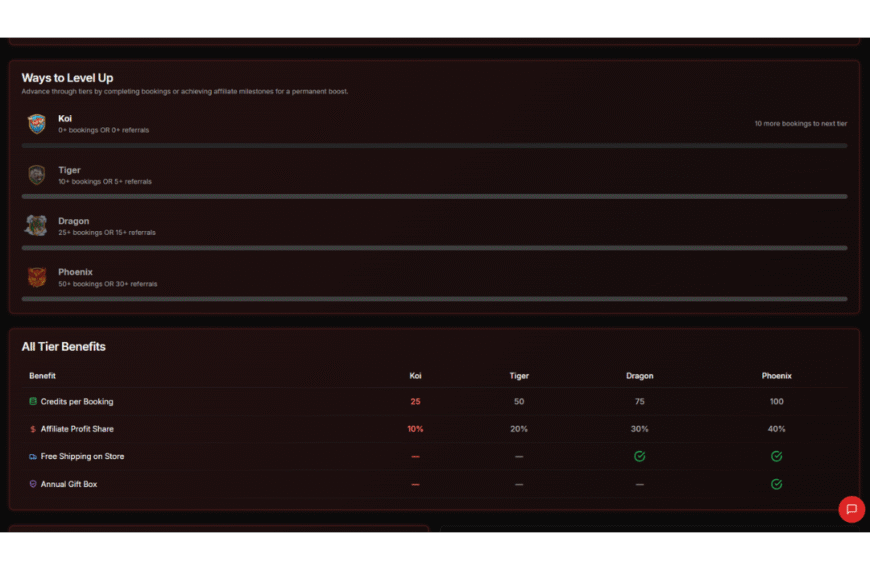Screen dimensions: 870x570
Task: Click the Phoenix tier progress bar
Action: pos(434,299)
